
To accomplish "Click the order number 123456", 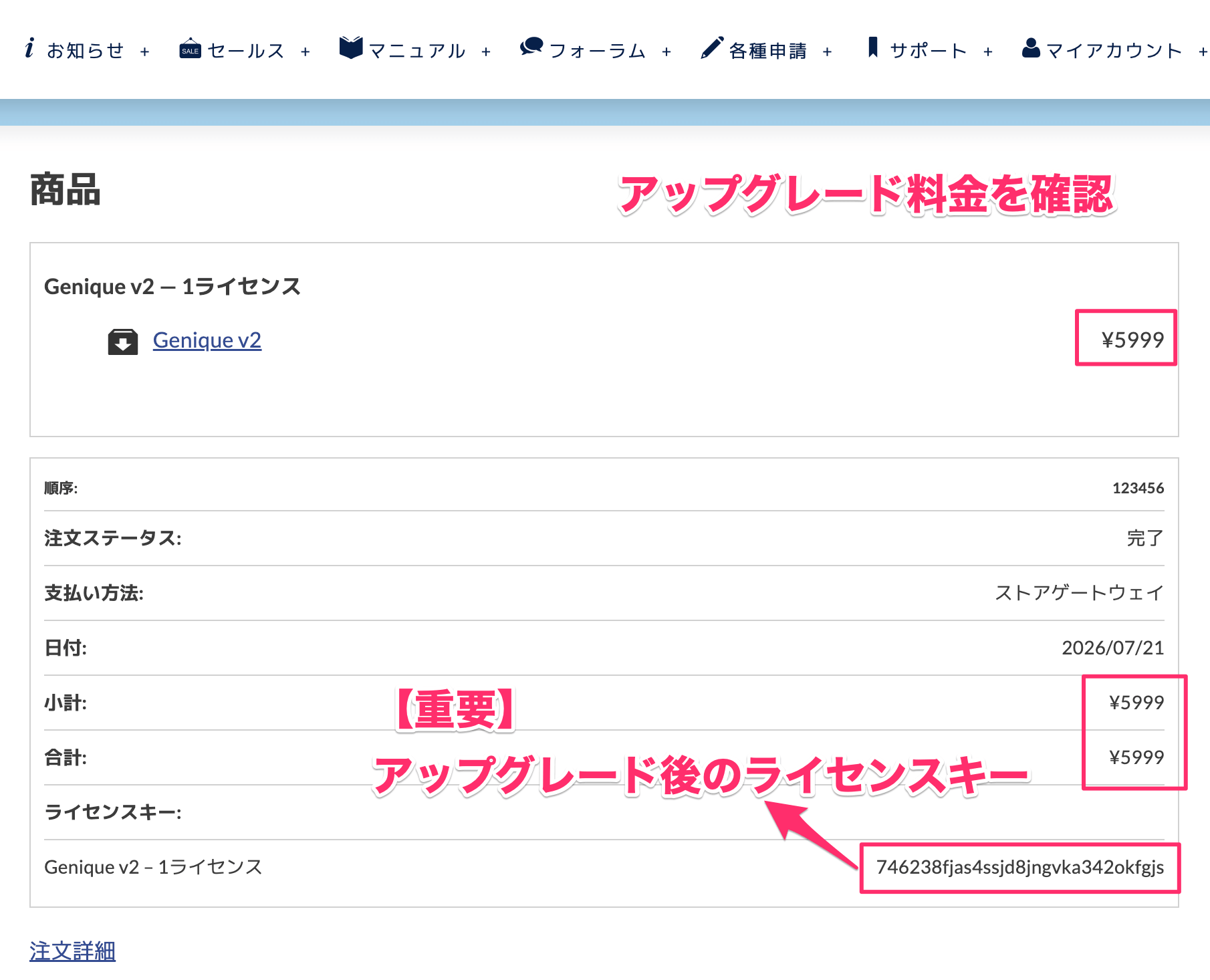I will [x=1138, y=488].
